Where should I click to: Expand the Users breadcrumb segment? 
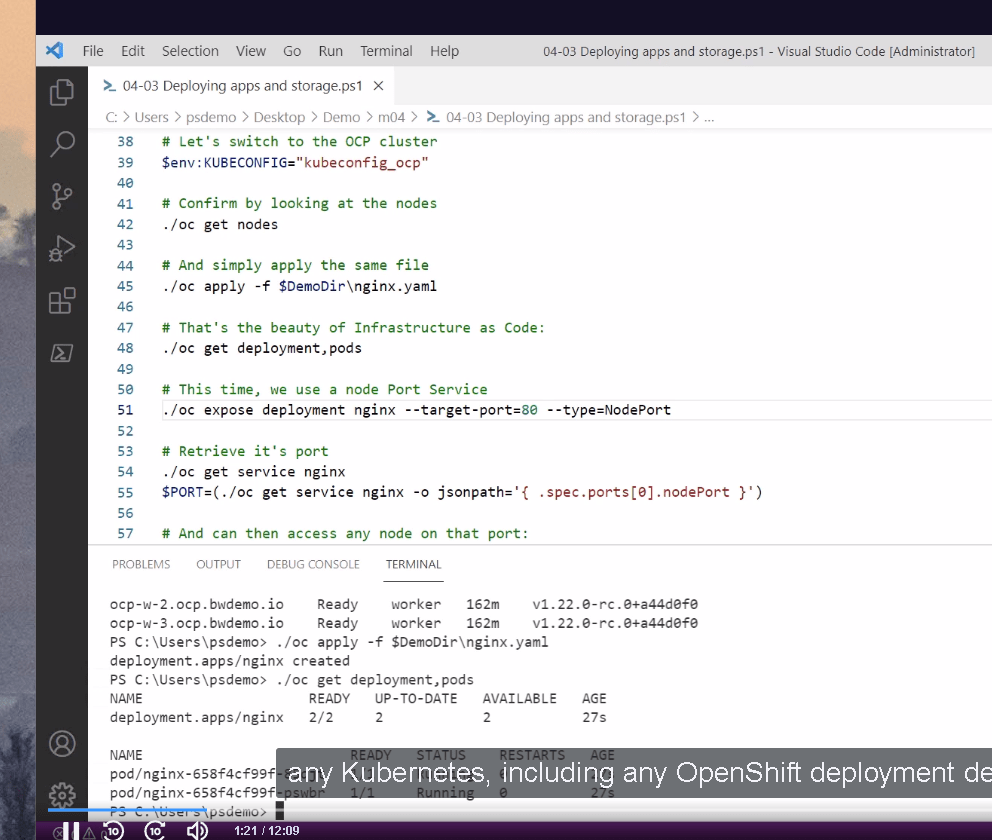(152, 118)
